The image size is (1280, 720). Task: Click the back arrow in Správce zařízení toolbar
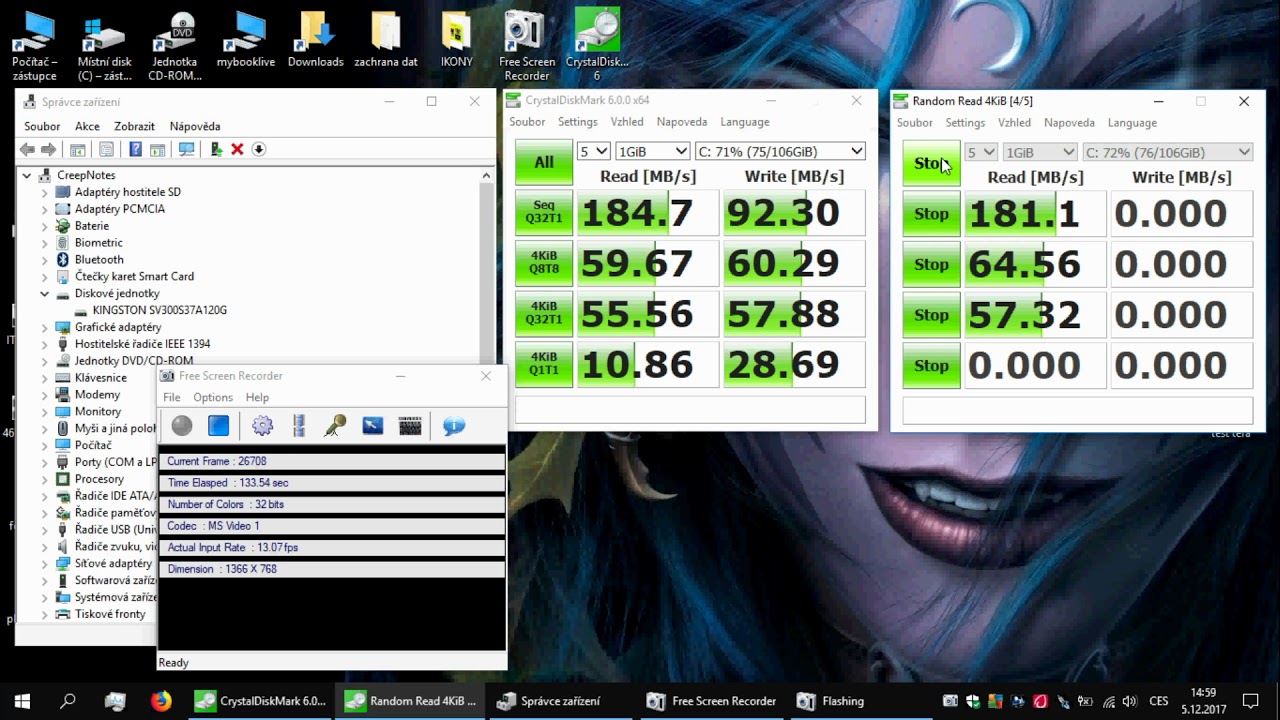[x=28, y=149]
